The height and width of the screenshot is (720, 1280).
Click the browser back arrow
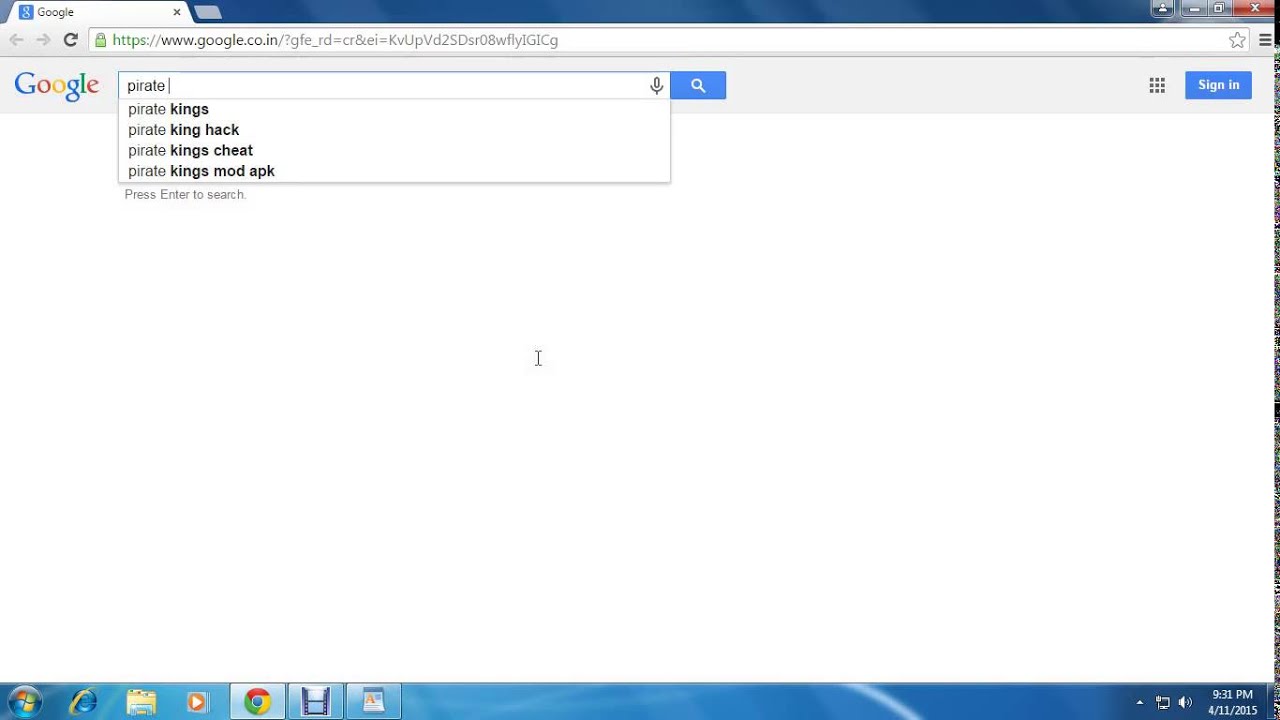pyautogui.click(x=16, y=40)
